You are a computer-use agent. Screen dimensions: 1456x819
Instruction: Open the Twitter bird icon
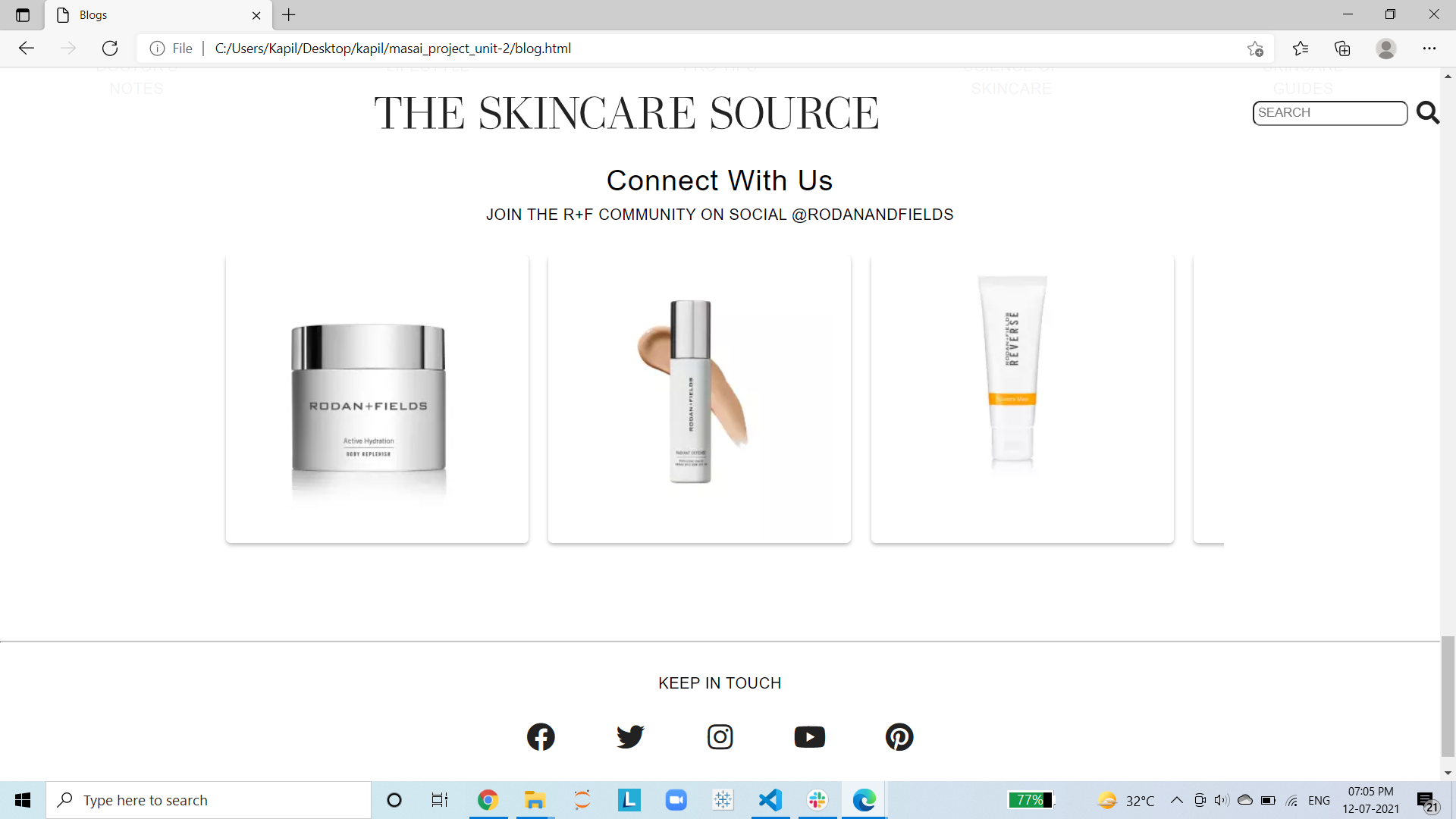coord(630,737)
